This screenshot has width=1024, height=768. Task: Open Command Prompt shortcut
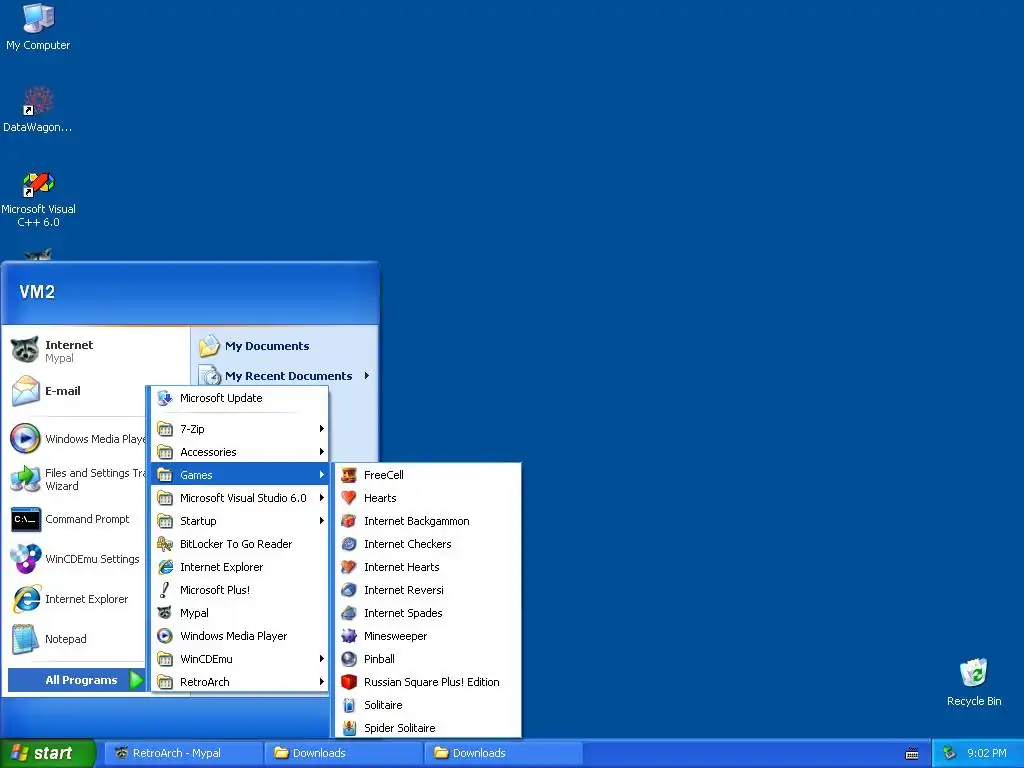77,519
